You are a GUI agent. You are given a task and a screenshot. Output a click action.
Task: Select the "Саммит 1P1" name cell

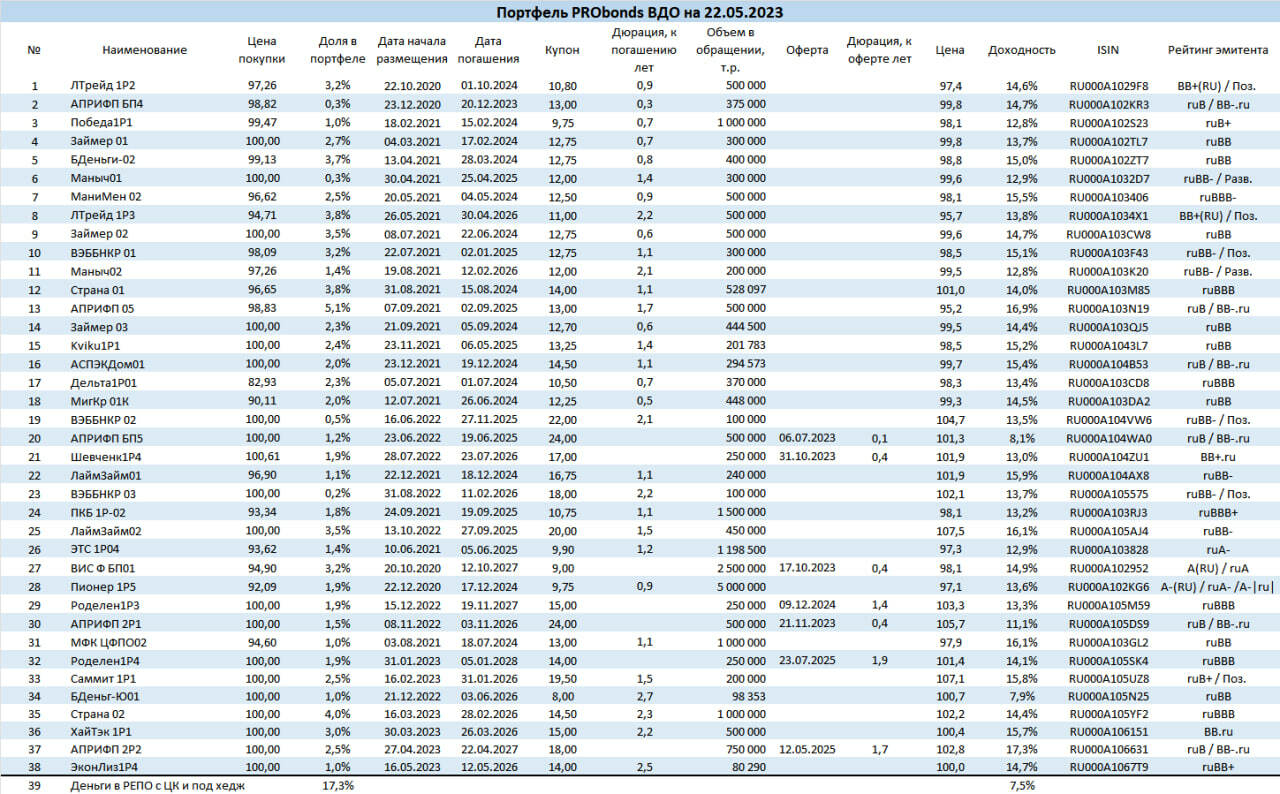(x=103, y=679)
